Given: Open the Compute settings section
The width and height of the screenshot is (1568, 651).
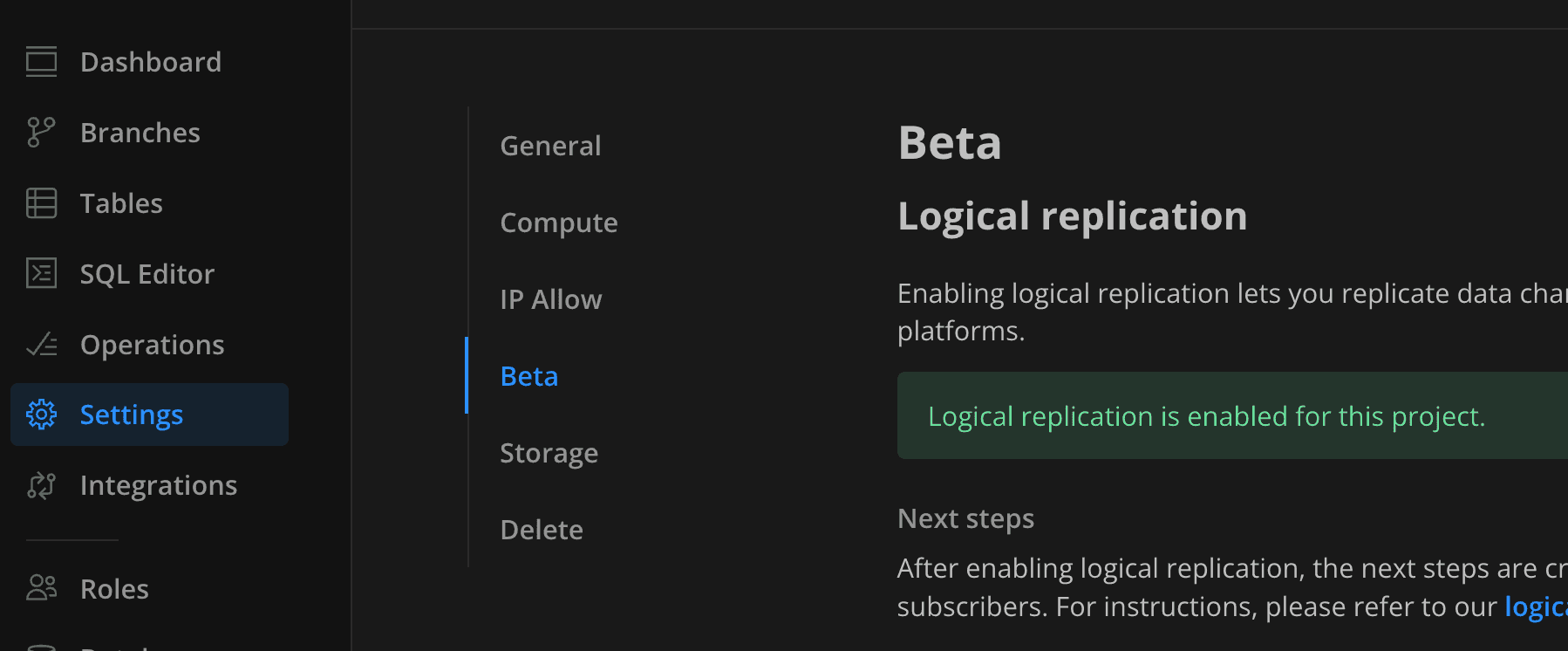Looking at the screenshot, I should (558, 223).
